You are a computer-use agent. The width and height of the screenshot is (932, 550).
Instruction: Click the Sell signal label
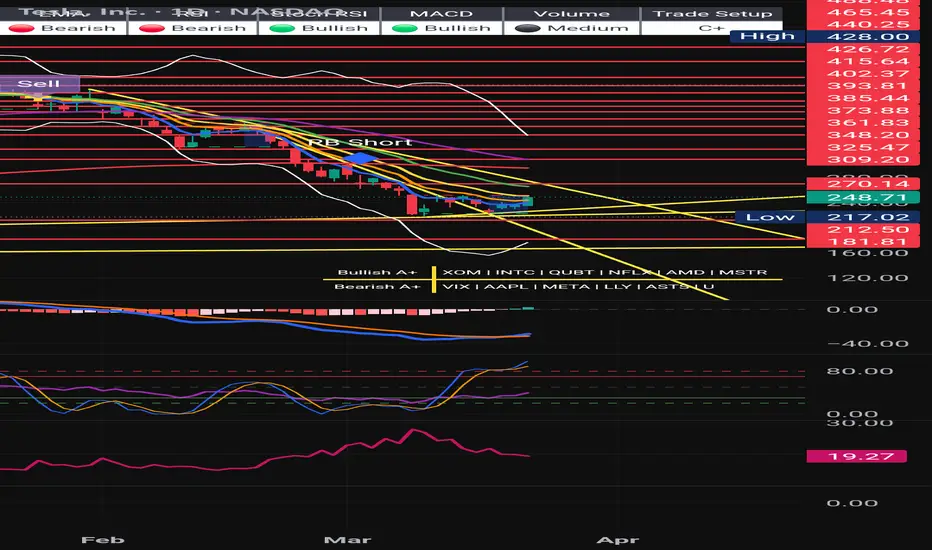click(39, 84)
